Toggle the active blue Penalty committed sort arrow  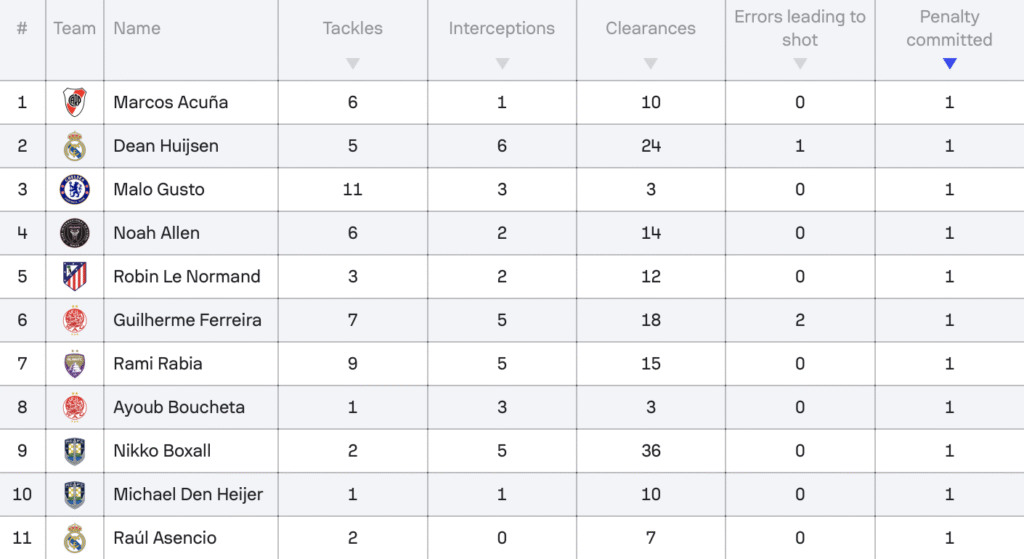(950, 63)
